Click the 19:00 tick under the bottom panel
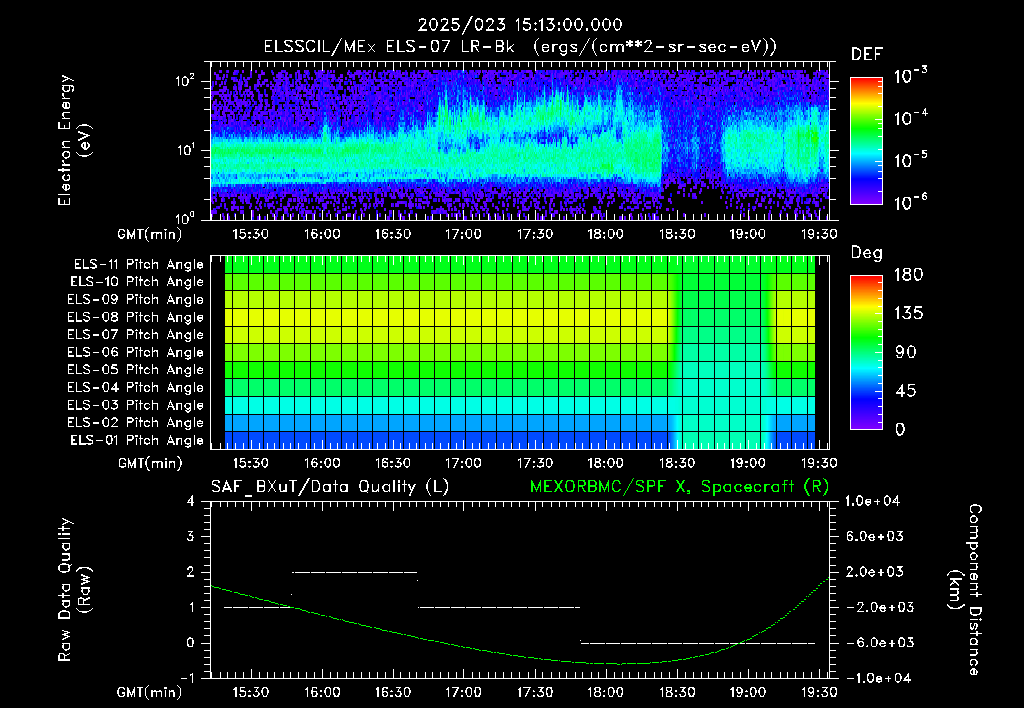 (748, 692)
